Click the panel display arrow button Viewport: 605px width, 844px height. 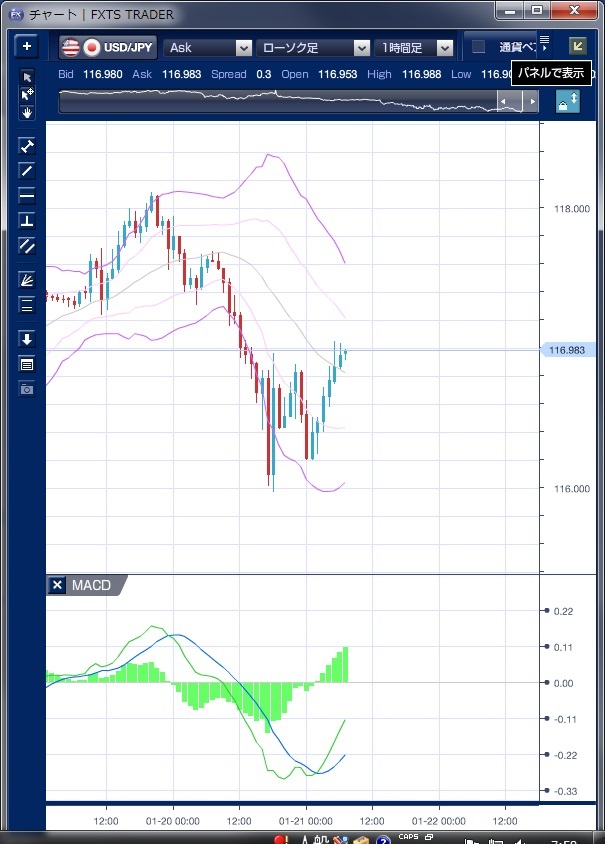(577, 46)
